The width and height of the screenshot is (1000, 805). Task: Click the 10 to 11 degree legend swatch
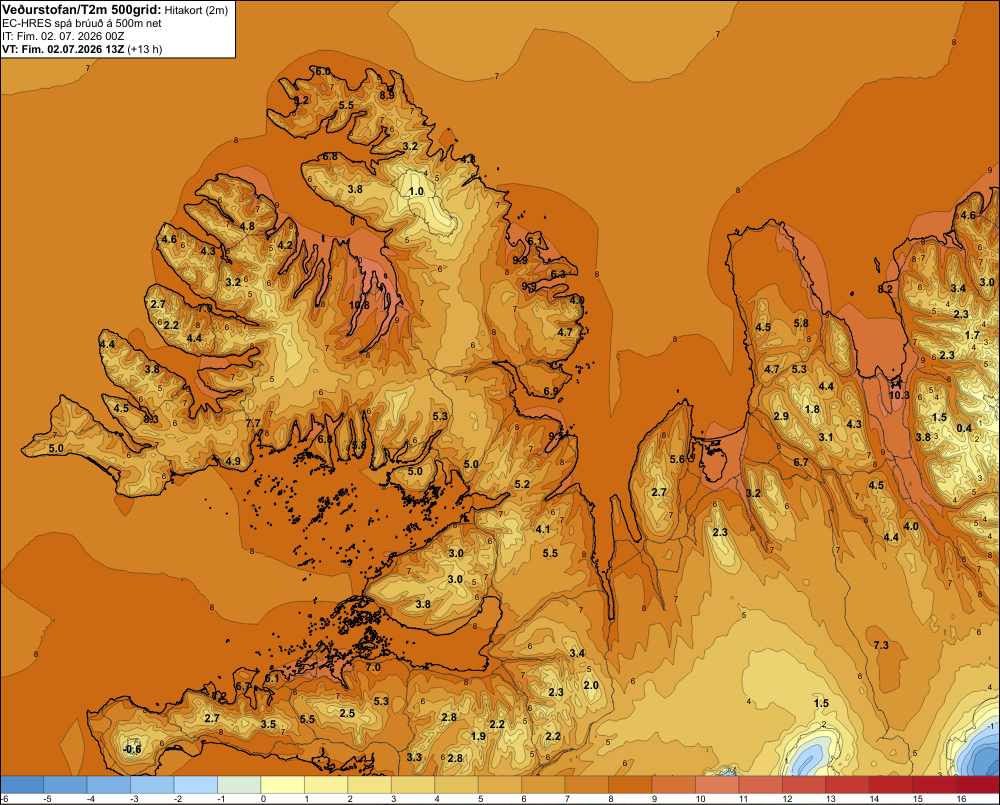717,785
